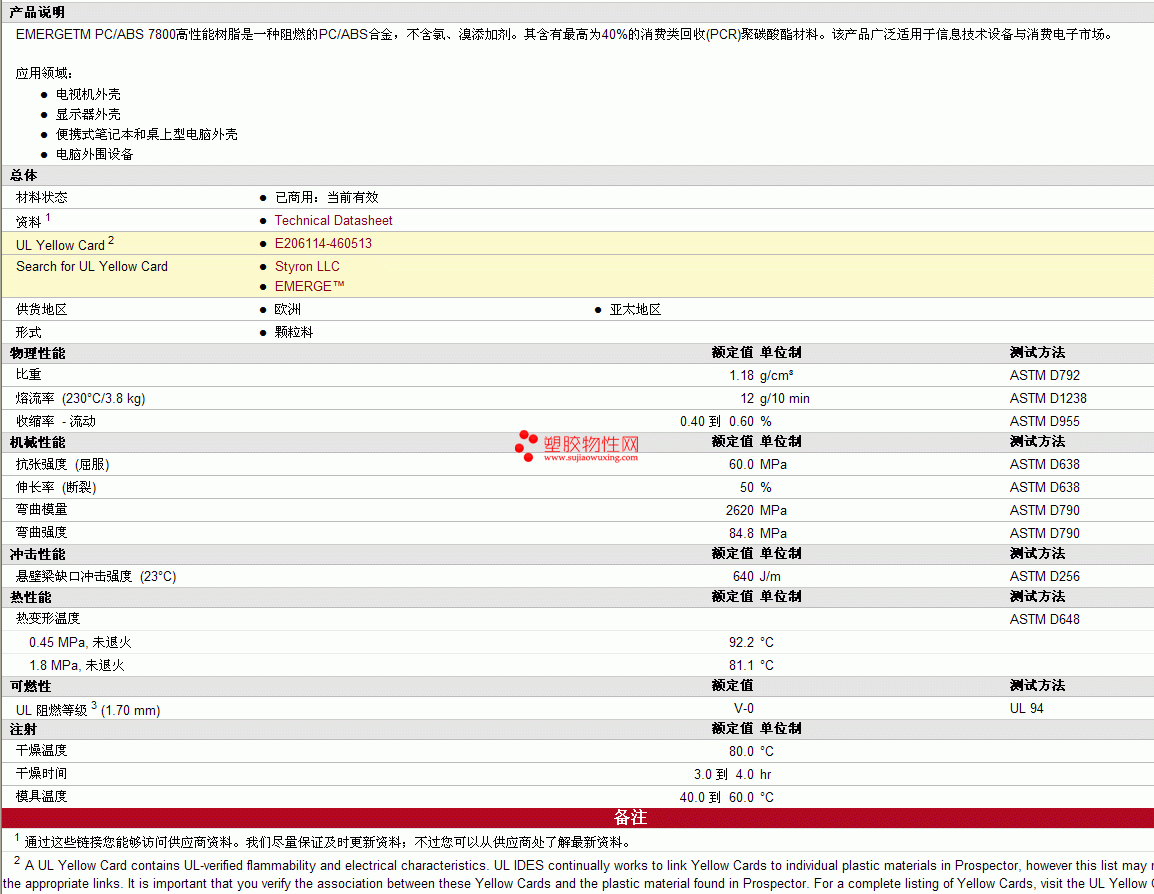1154x894 pixels.
Task: Select the 机械性能 section header
Action: click(x=37, y=442)
